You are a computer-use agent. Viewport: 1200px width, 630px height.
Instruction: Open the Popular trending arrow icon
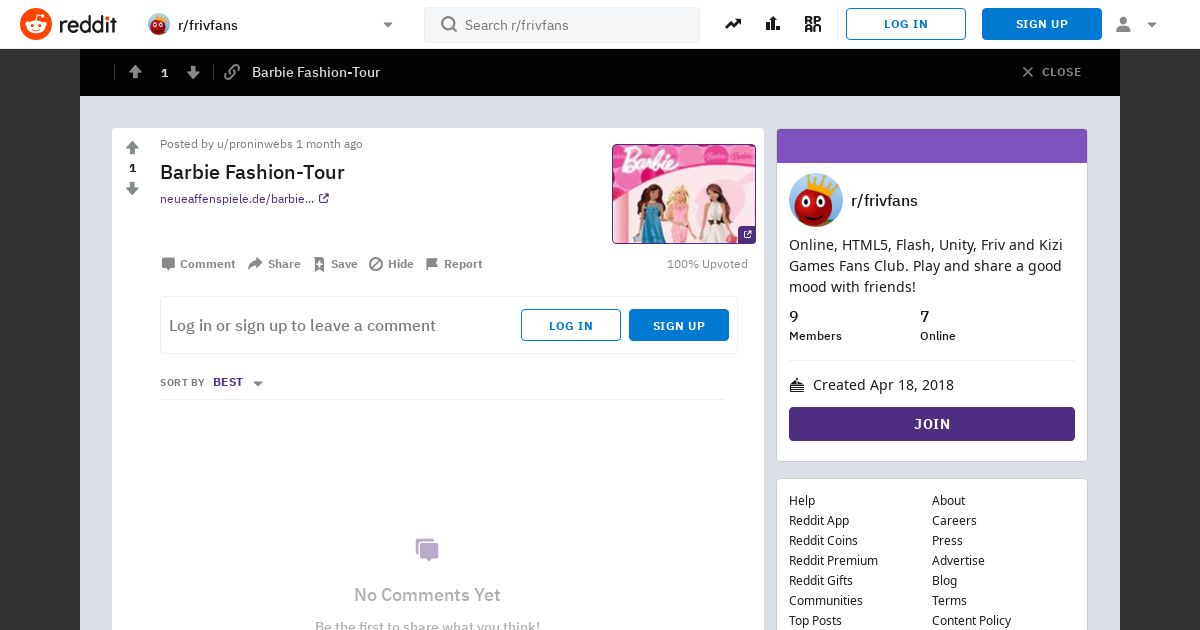click(733, 24)
